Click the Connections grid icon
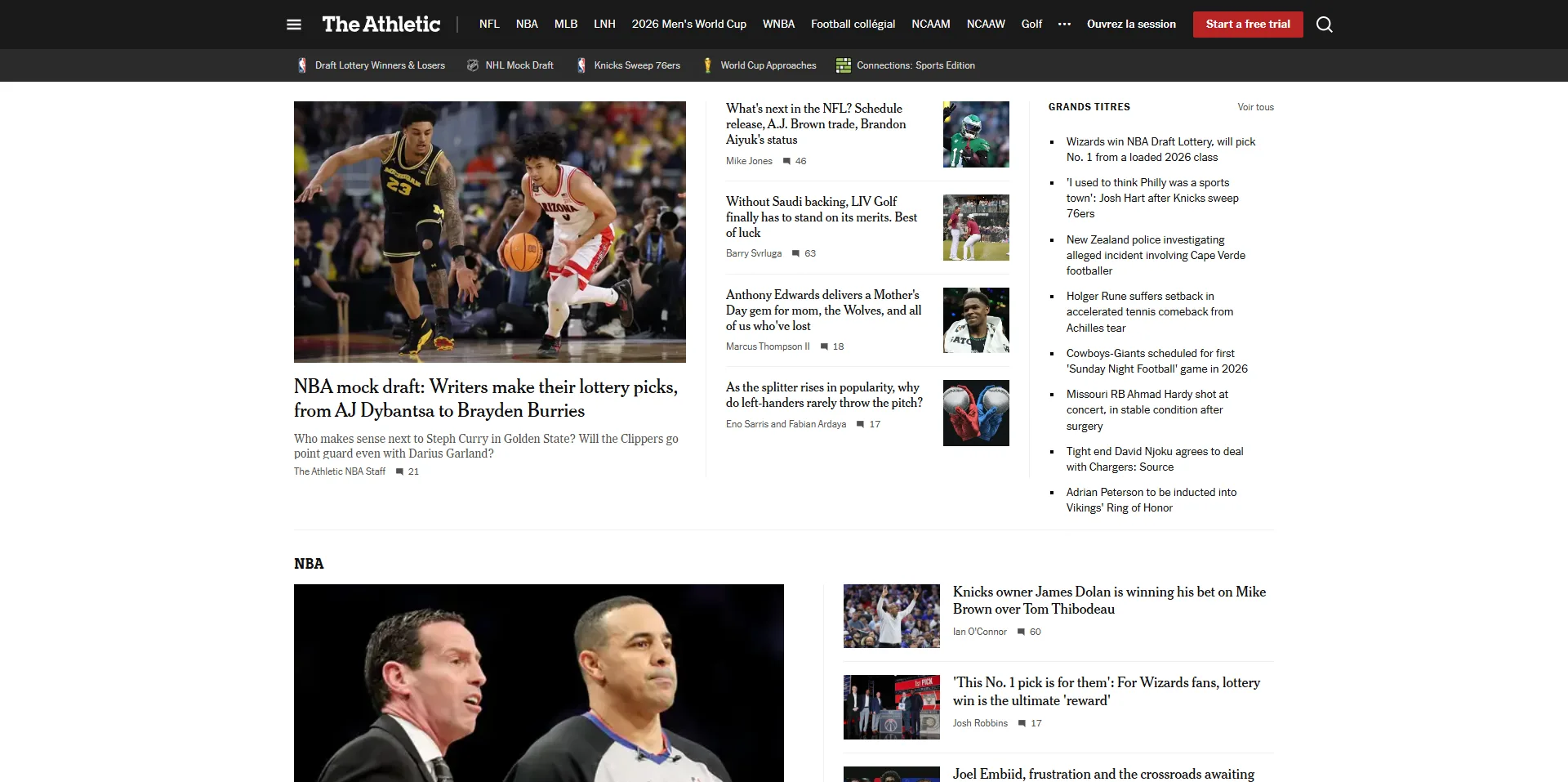The width and height of the screenshot is (1568, 782). [844, 65]
